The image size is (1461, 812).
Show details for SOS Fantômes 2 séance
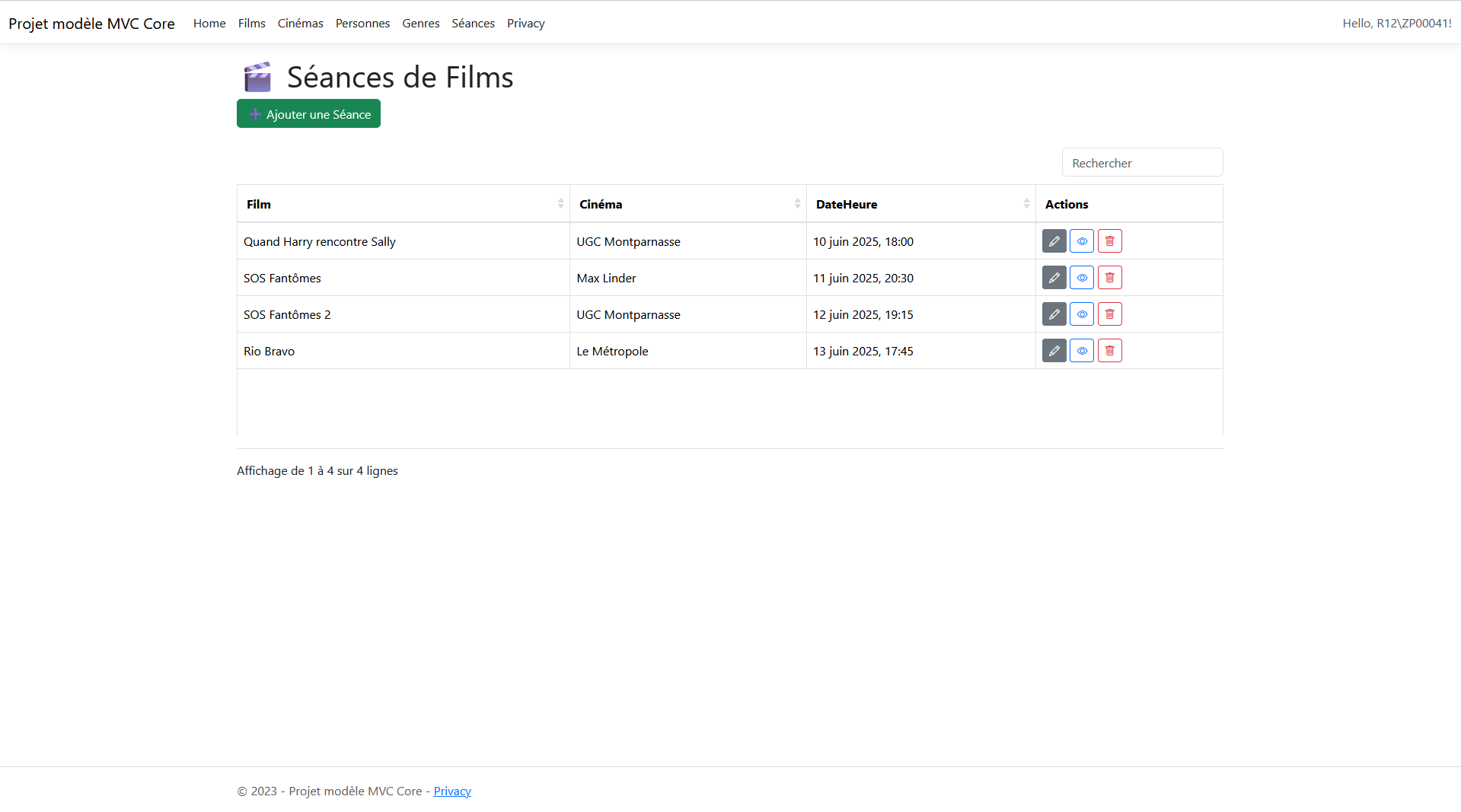pyautogui.click(x=1081, y=314)
